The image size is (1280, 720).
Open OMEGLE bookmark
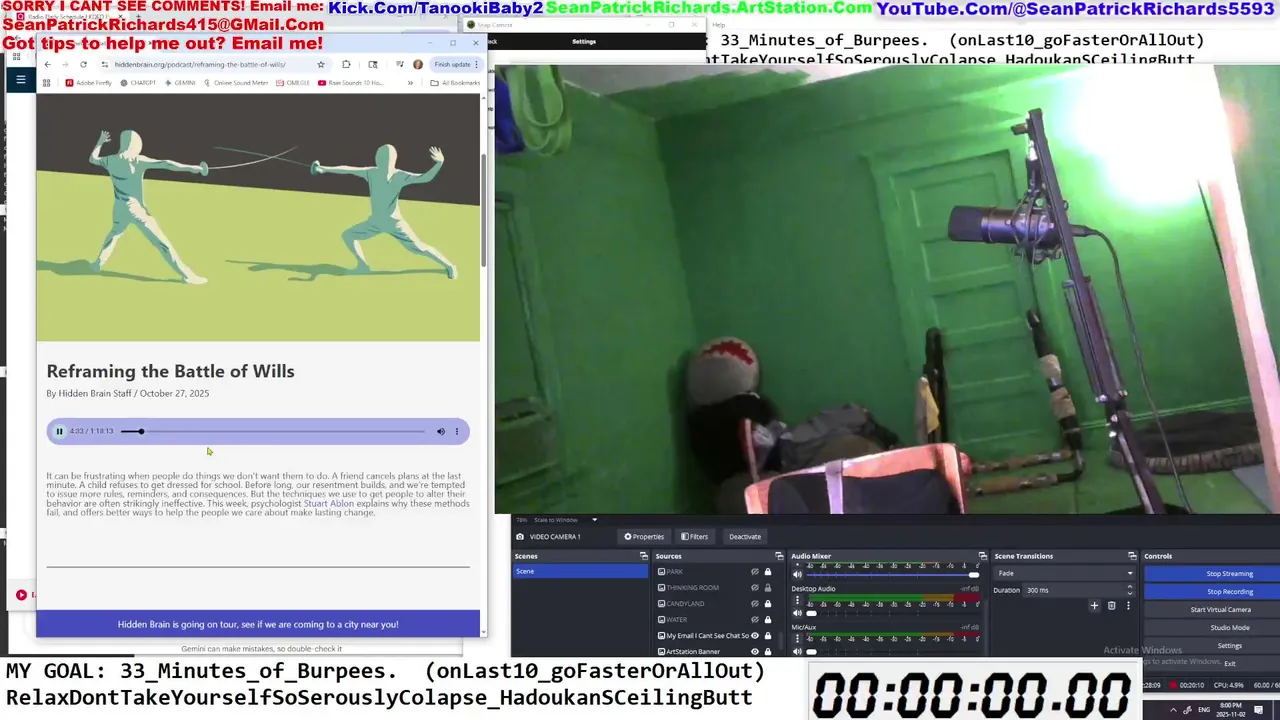[x=293, y=83]
